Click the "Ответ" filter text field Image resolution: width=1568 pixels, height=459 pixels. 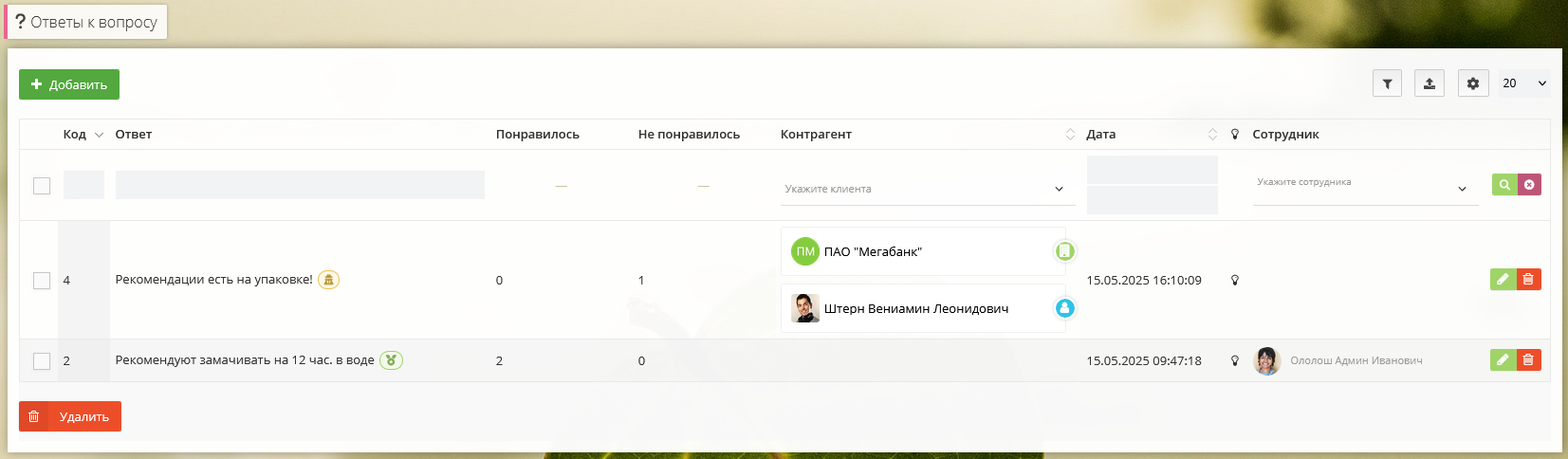click(x=300, y=185)
